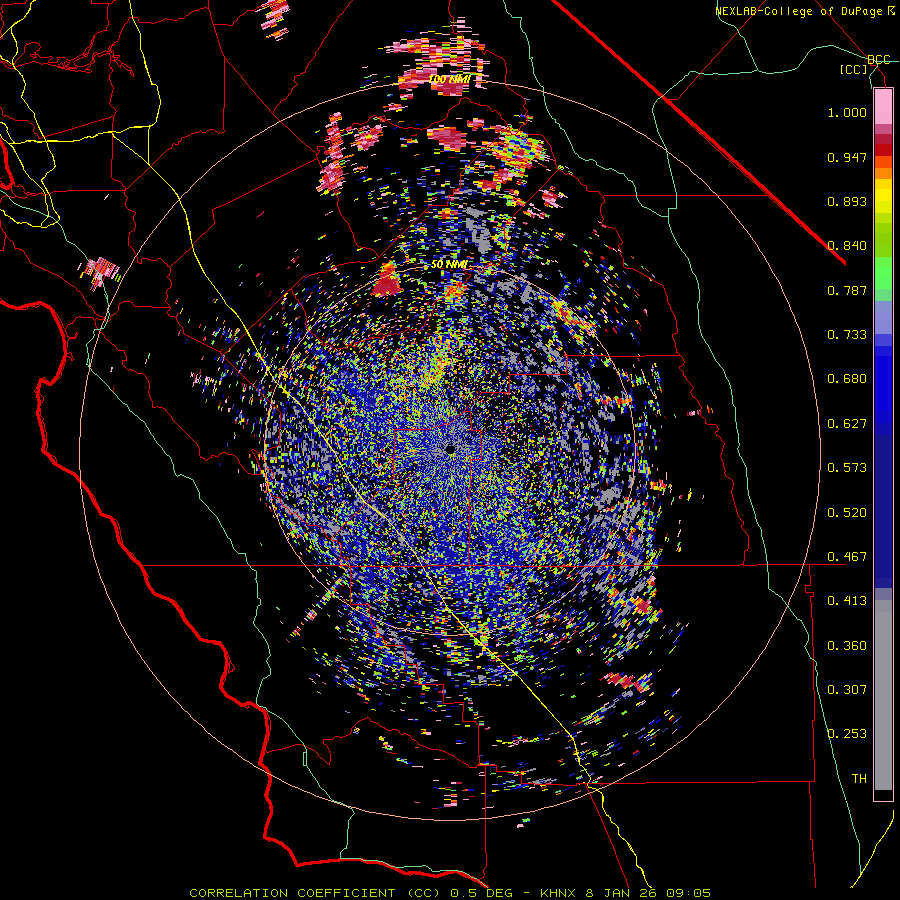Click the 0.787 scale value

tap(847, 290)
